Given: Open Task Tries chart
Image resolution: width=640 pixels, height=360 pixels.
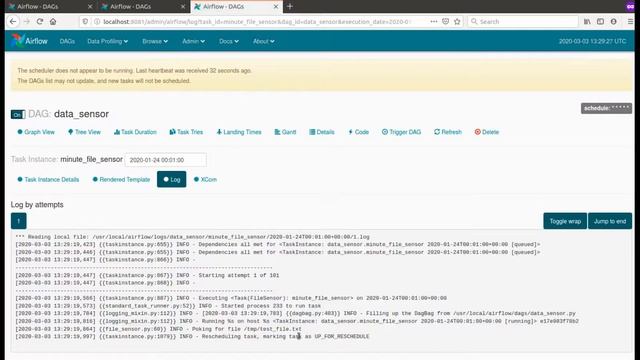Looking at the screenshot, I should point(186,132).
